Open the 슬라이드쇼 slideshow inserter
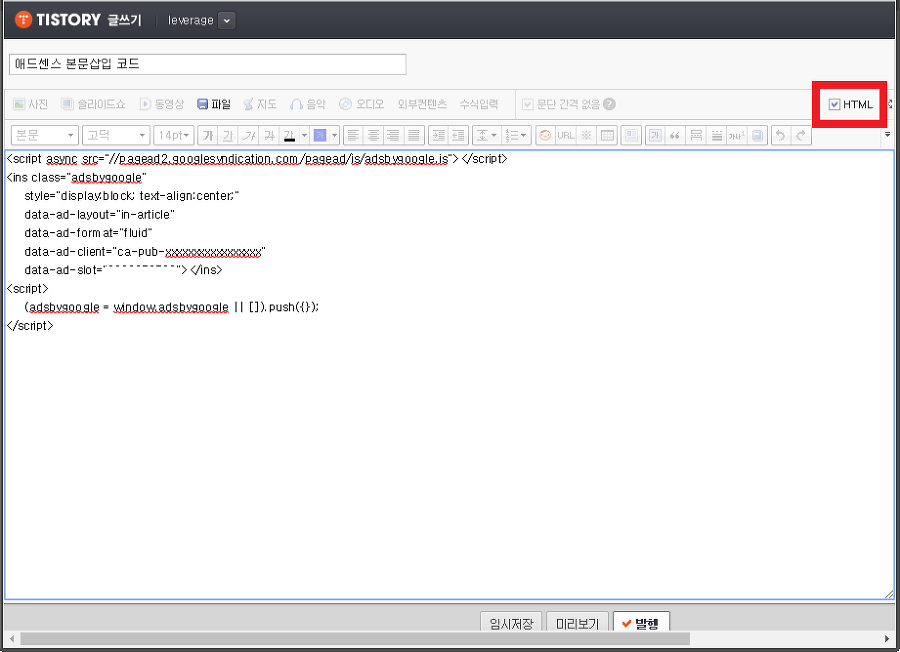 click(x=93, y=104)
